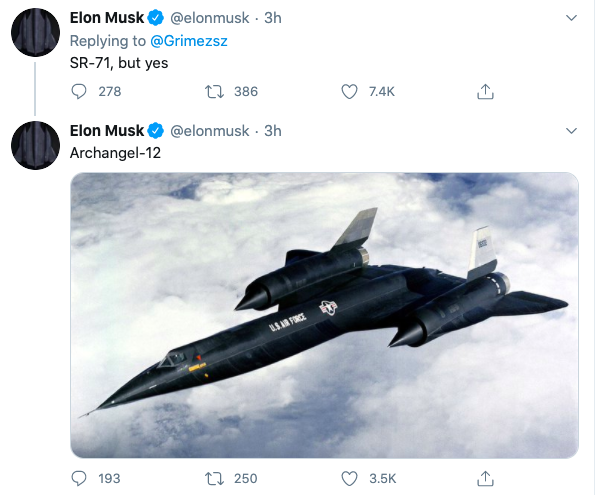This screenshot has width=602, height=495.
Task: Share the Archangel-12 tweet
Action: point(485,479)
